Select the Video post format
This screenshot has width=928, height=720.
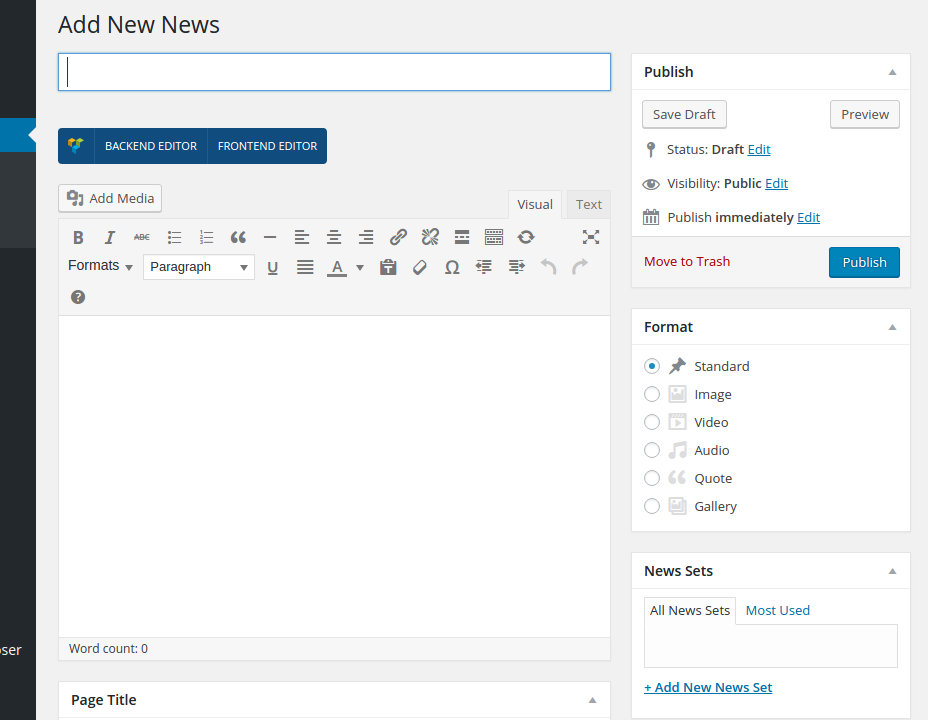(x=652, y=422)
